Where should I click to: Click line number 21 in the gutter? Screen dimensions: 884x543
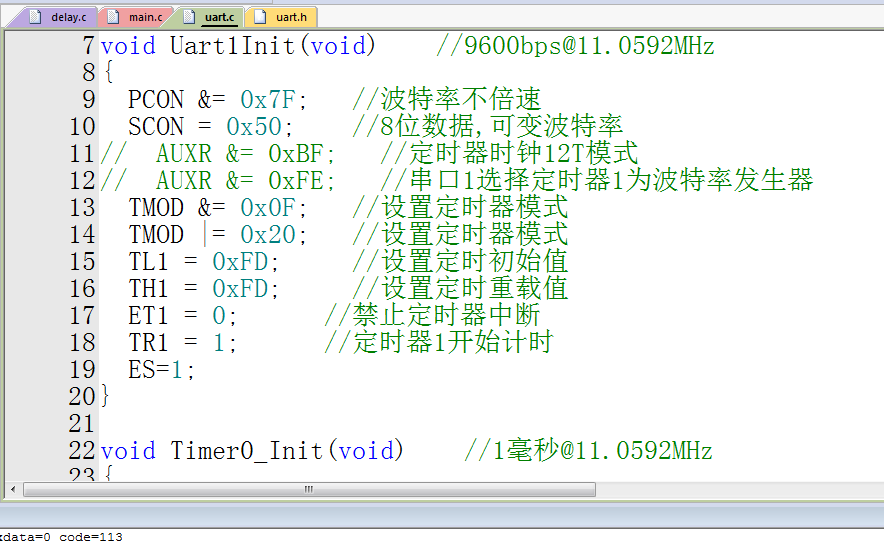[82, 424]
